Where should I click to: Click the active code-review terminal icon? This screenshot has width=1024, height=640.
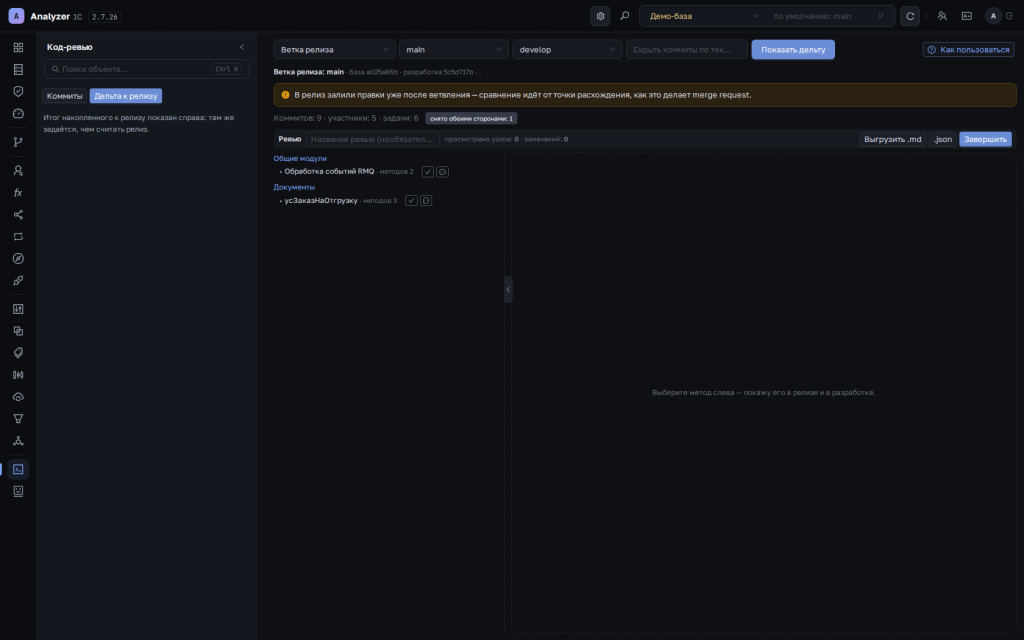(18, 469)
